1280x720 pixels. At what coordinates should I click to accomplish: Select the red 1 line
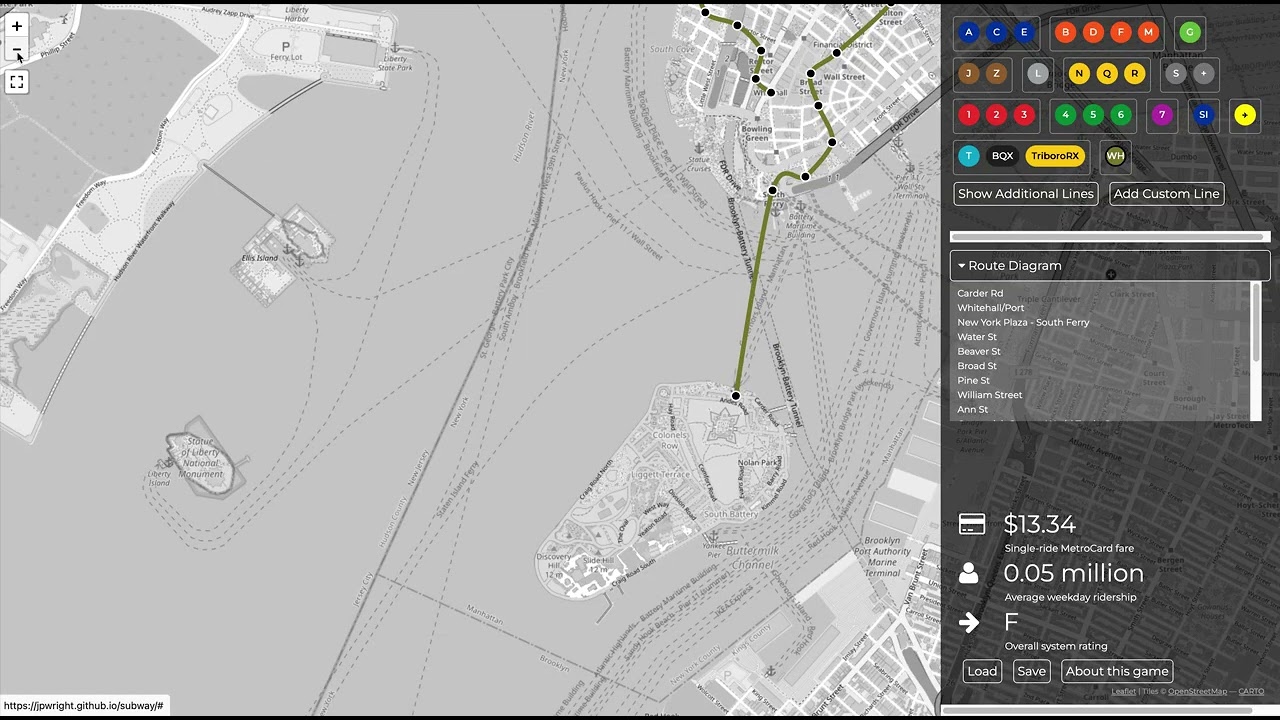(968, 115)
